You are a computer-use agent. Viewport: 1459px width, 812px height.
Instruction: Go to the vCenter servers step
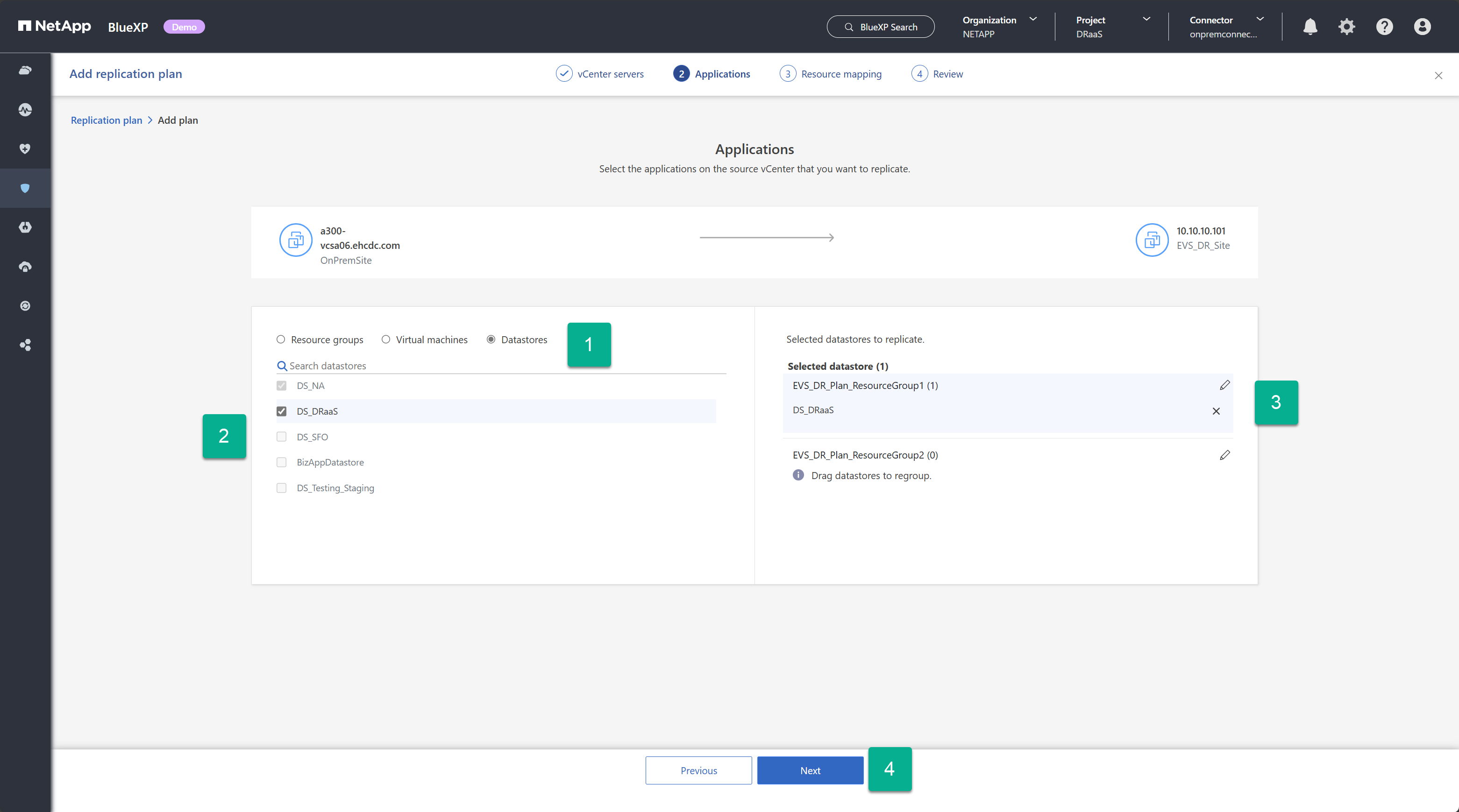pos(600,74)
